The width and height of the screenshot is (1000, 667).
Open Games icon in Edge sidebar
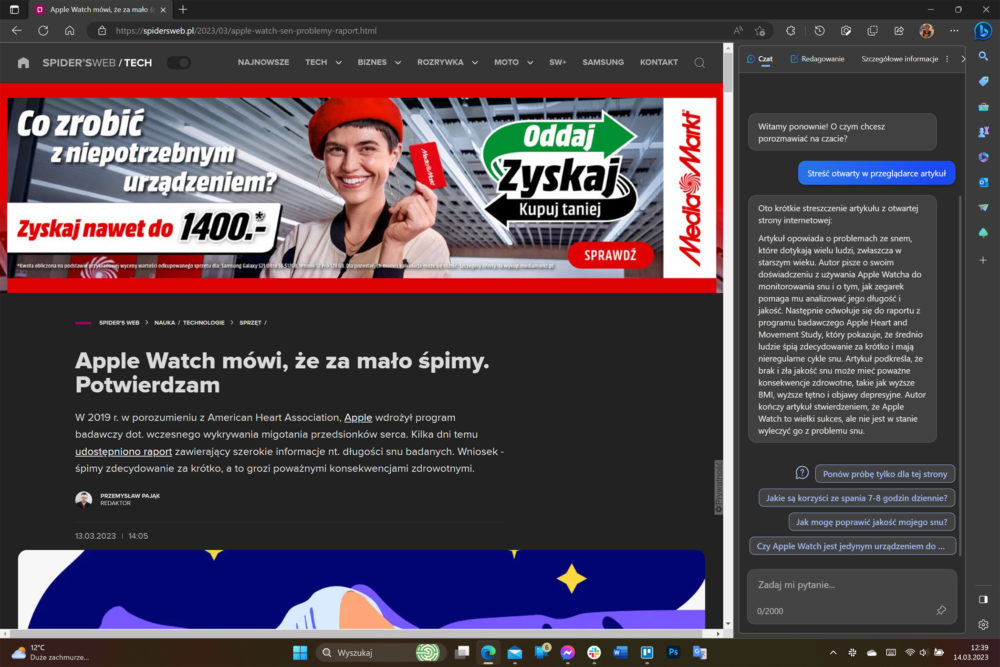[x=983, y=132]
